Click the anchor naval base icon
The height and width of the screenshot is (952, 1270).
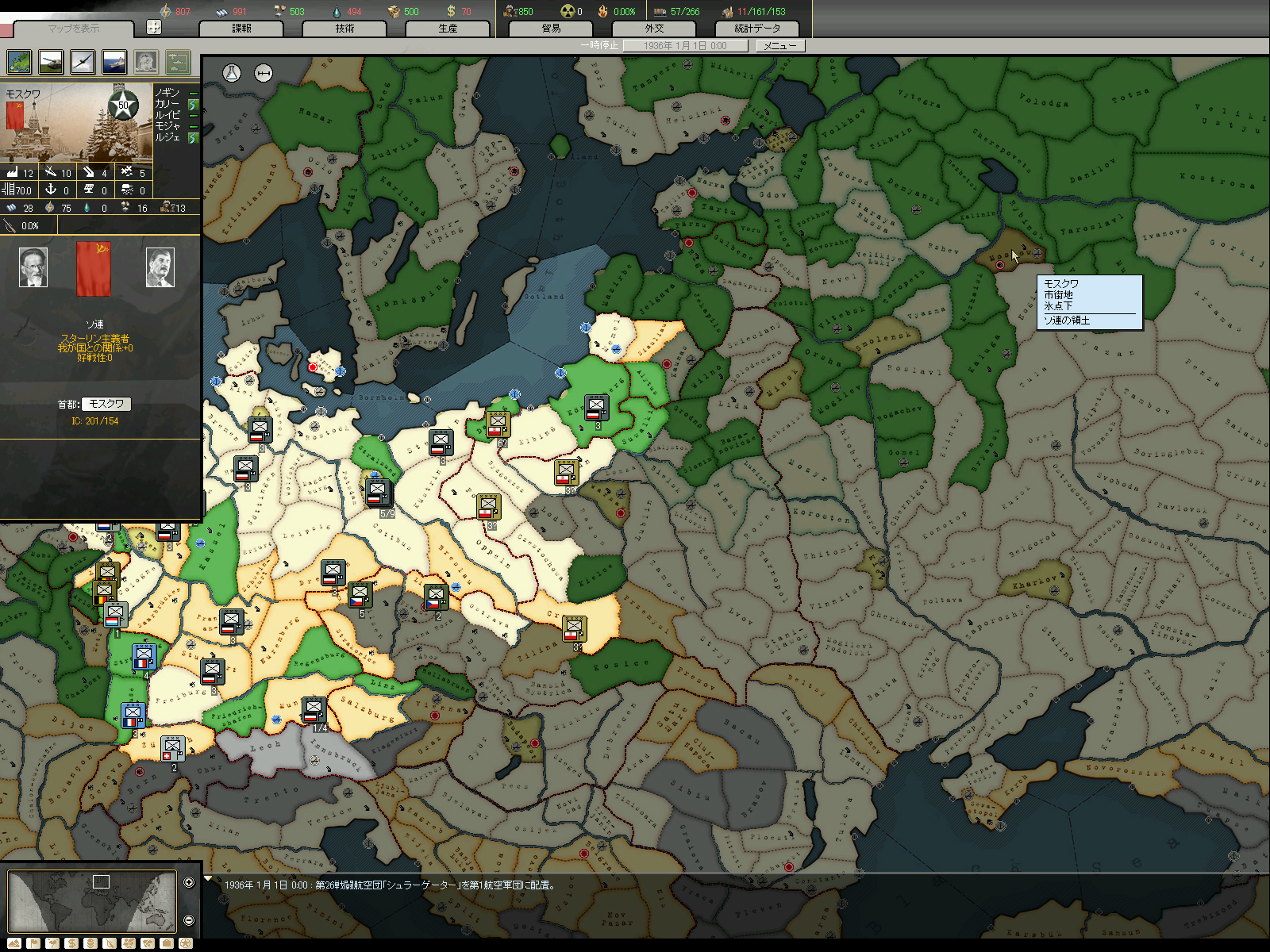50,190
